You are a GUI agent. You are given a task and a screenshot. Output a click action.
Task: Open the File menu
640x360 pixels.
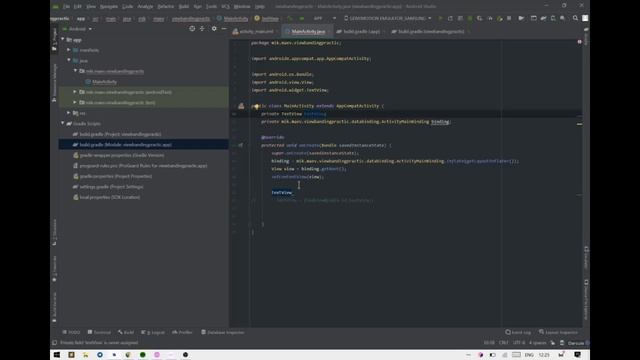coord(66,7)
